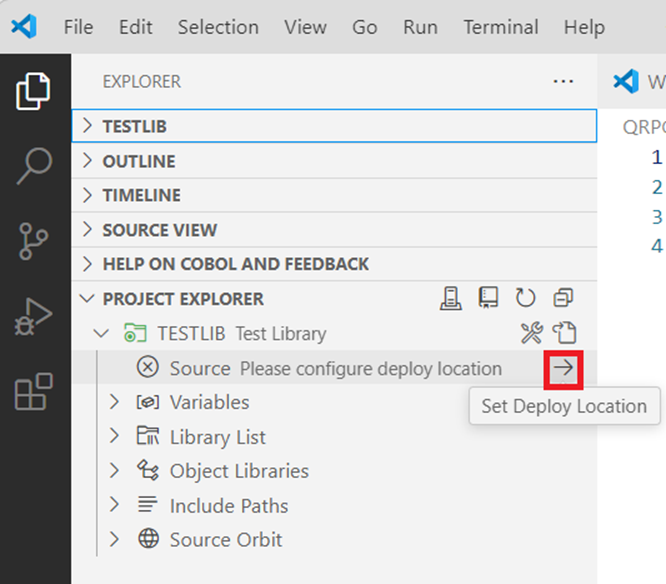
Task: Open the Search view icon
Action: coord(34,166)
